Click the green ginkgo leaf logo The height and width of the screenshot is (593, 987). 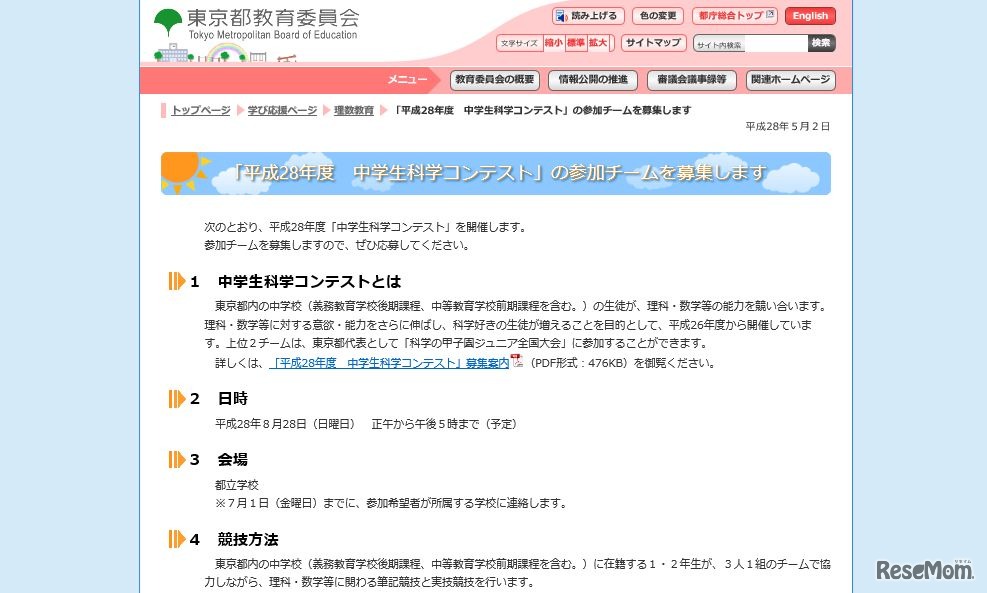(167, 22)
